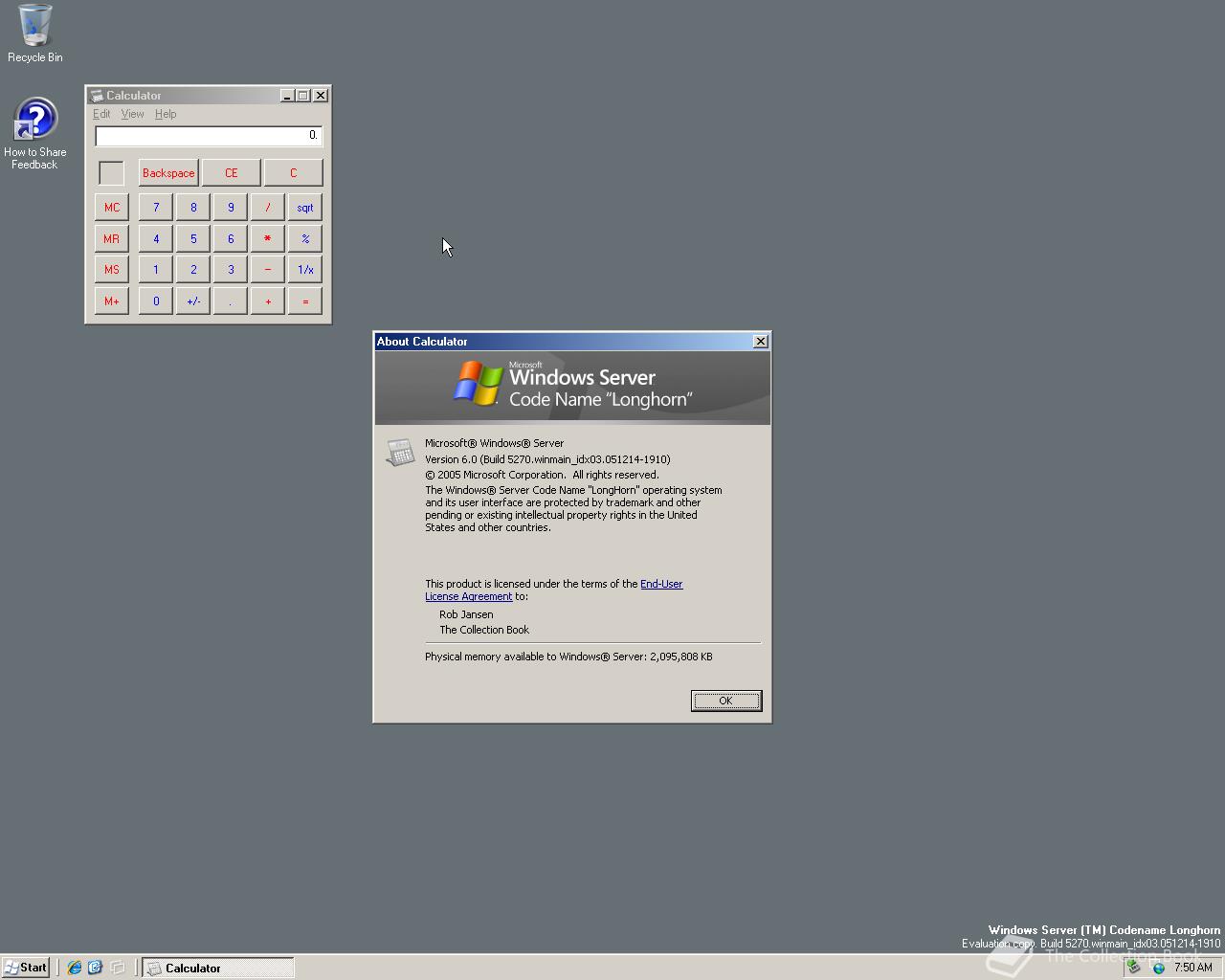
Task: Click the subtract (−) button
Action: (268, 270)
